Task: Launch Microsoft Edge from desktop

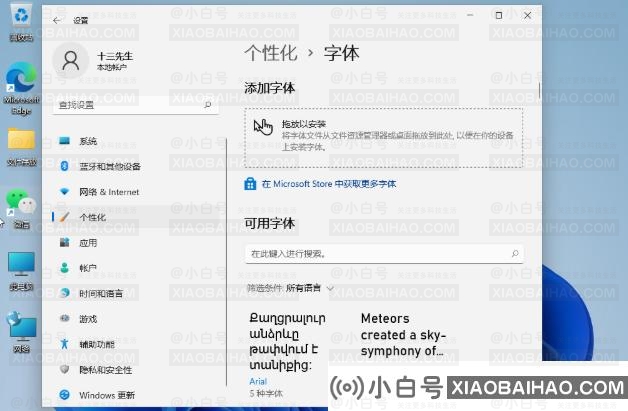Action: (21, 88)
